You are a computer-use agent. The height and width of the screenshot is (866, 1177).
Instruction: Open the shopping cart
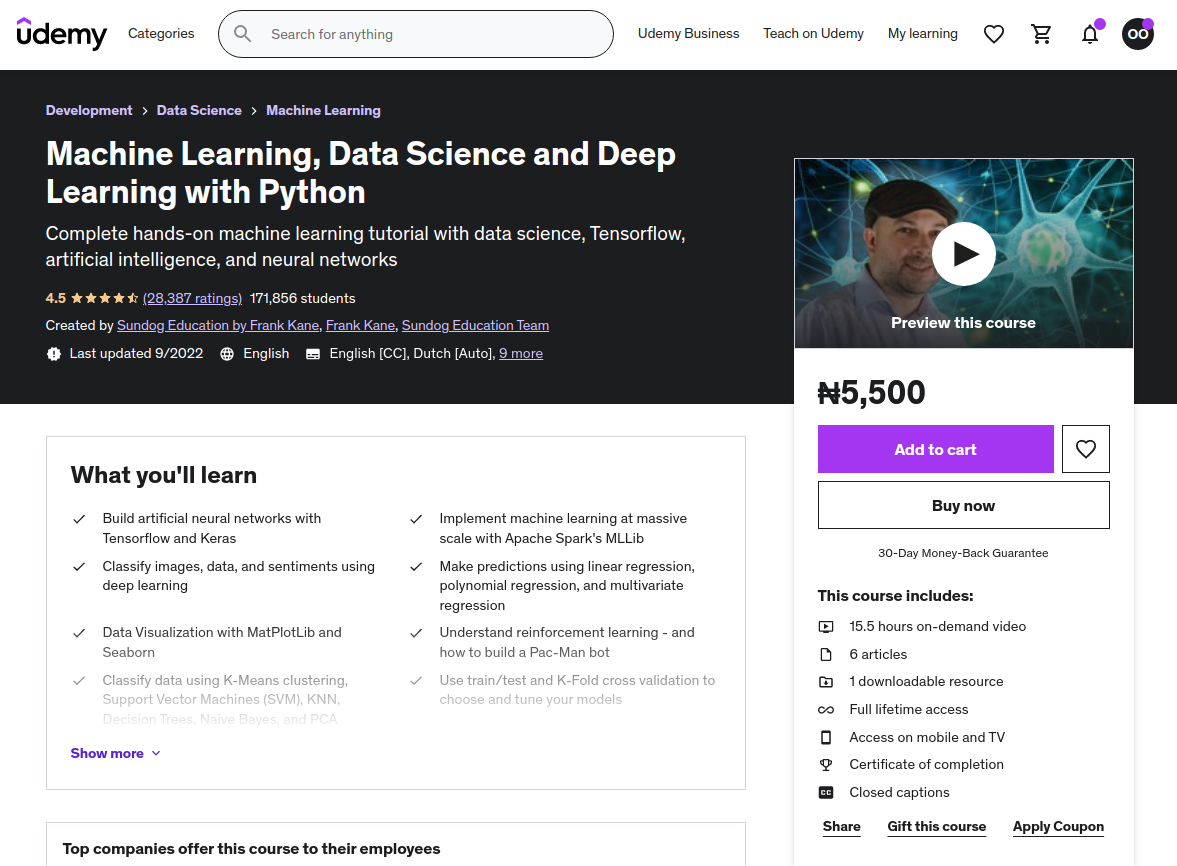tap(1041, 33)
